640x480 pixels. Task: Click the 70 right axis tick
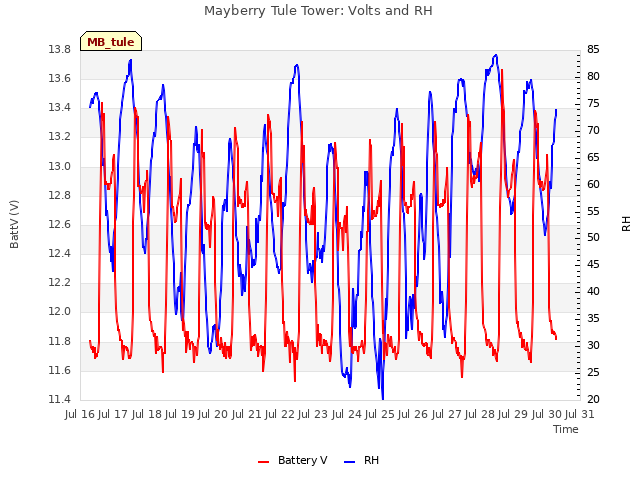click(x=593, y=131)
